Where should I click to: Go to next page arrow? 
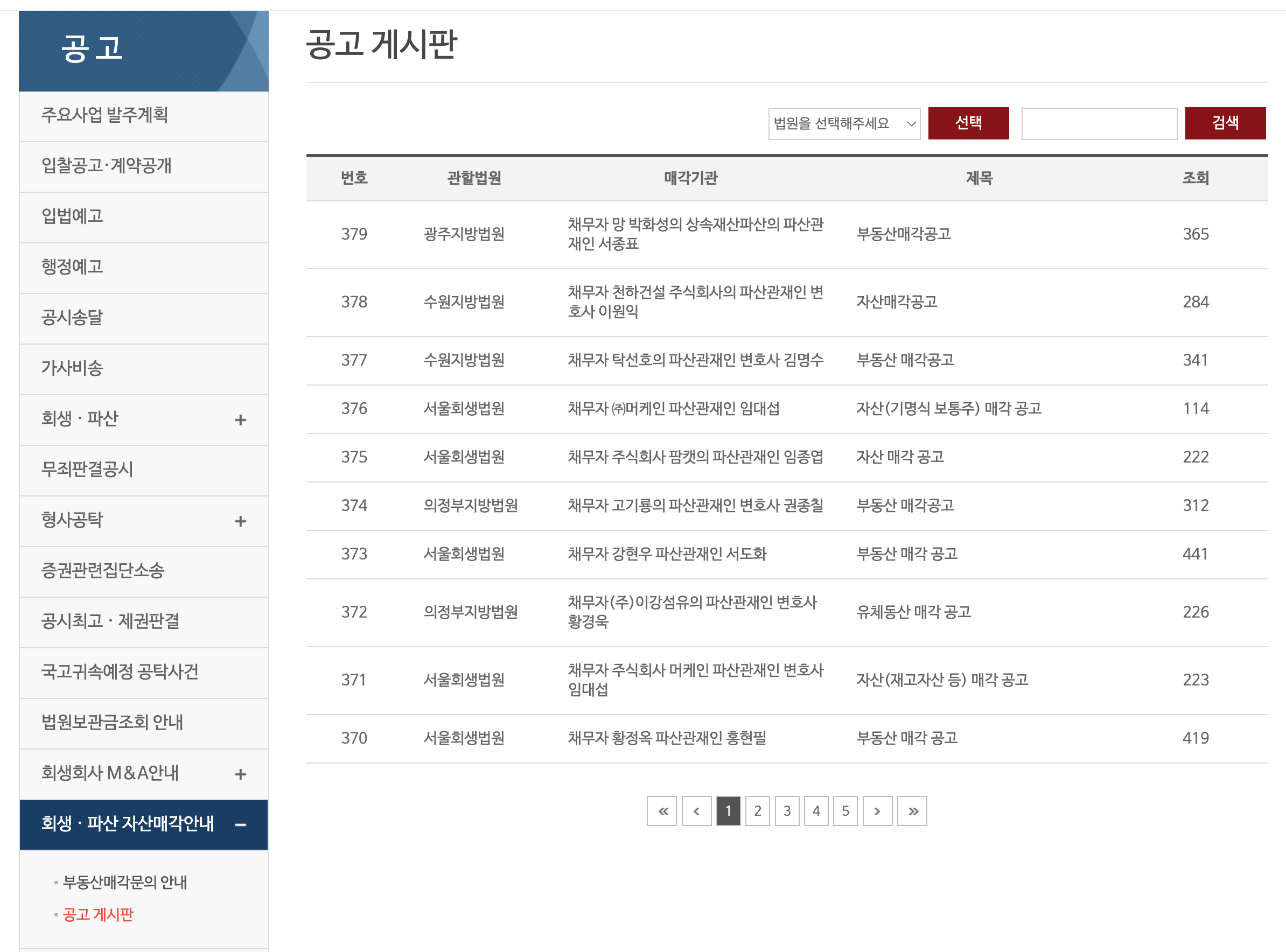[877, 811]
